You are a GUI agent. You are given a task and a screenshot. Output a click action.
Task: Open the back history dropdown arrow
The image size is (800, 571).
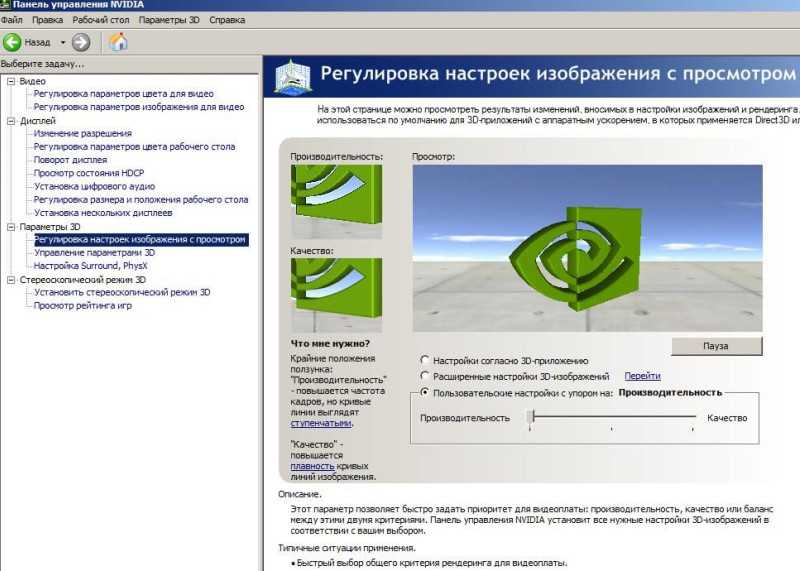(x=63, y=42)
